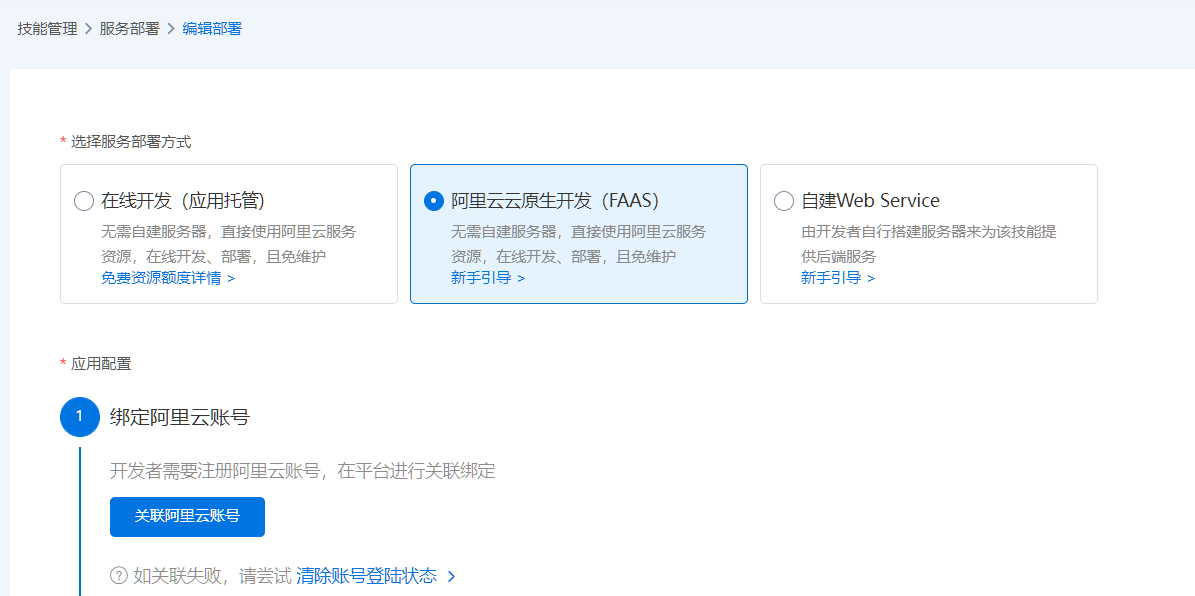Select 自建Web Service radio button
Screen dimensions: 1195x596
tap(783, 201)
